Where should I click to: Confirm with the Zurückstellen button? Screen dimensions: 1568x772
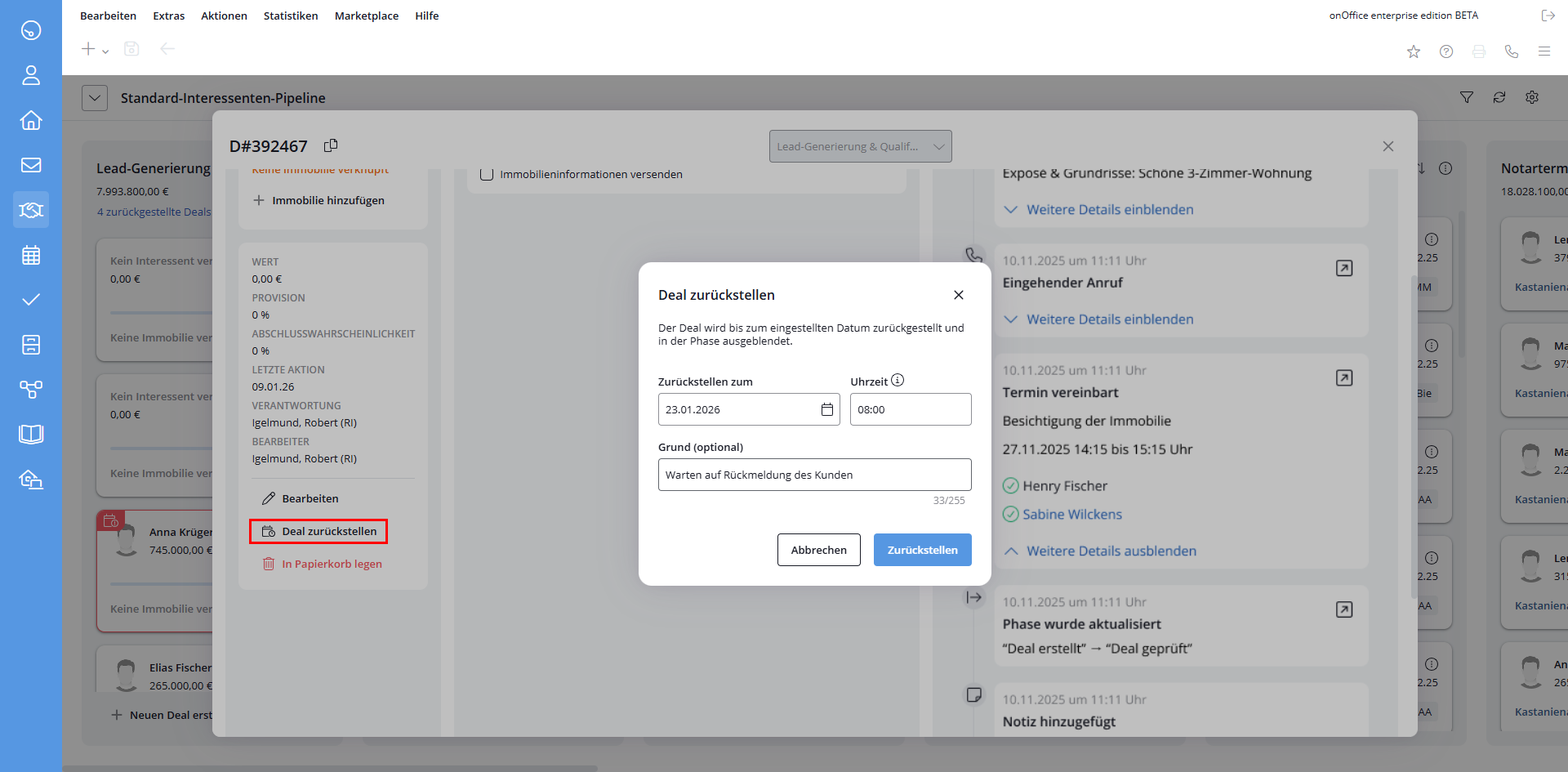coord(922,550)
